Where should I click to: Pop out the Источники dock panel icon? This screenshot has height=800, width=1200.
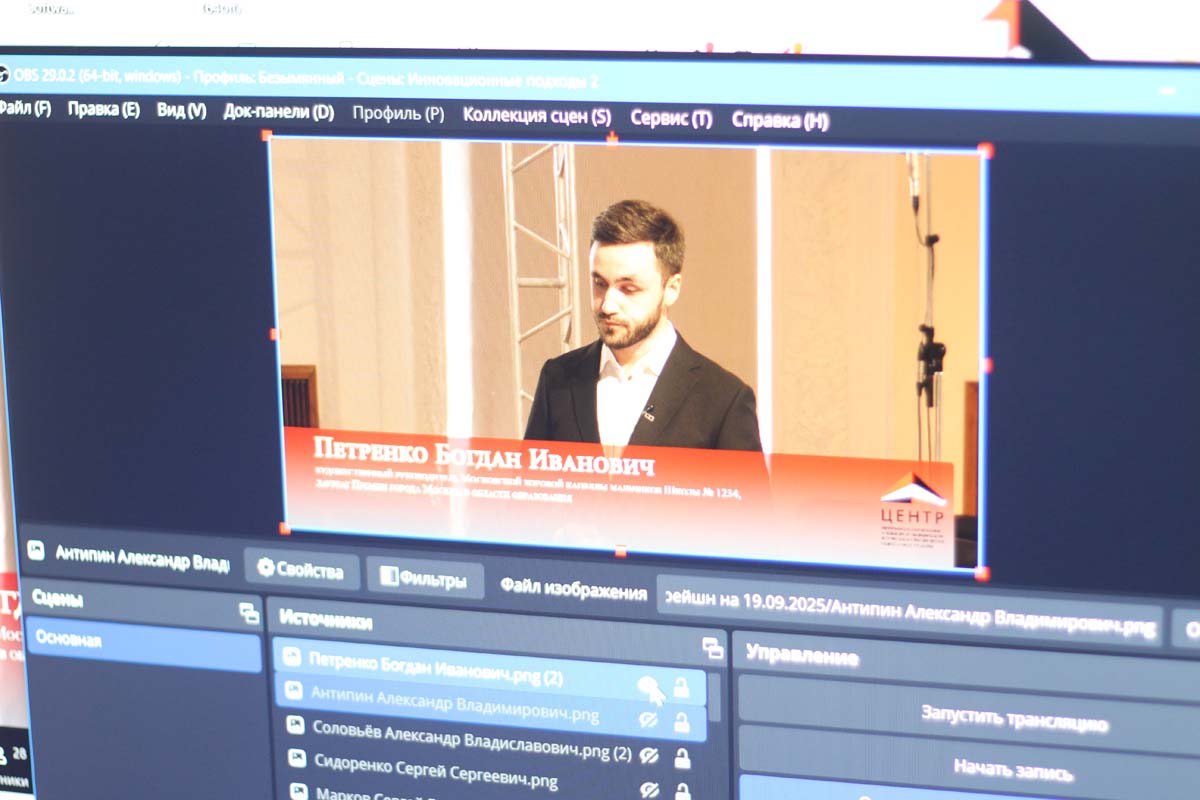(712, 647)
